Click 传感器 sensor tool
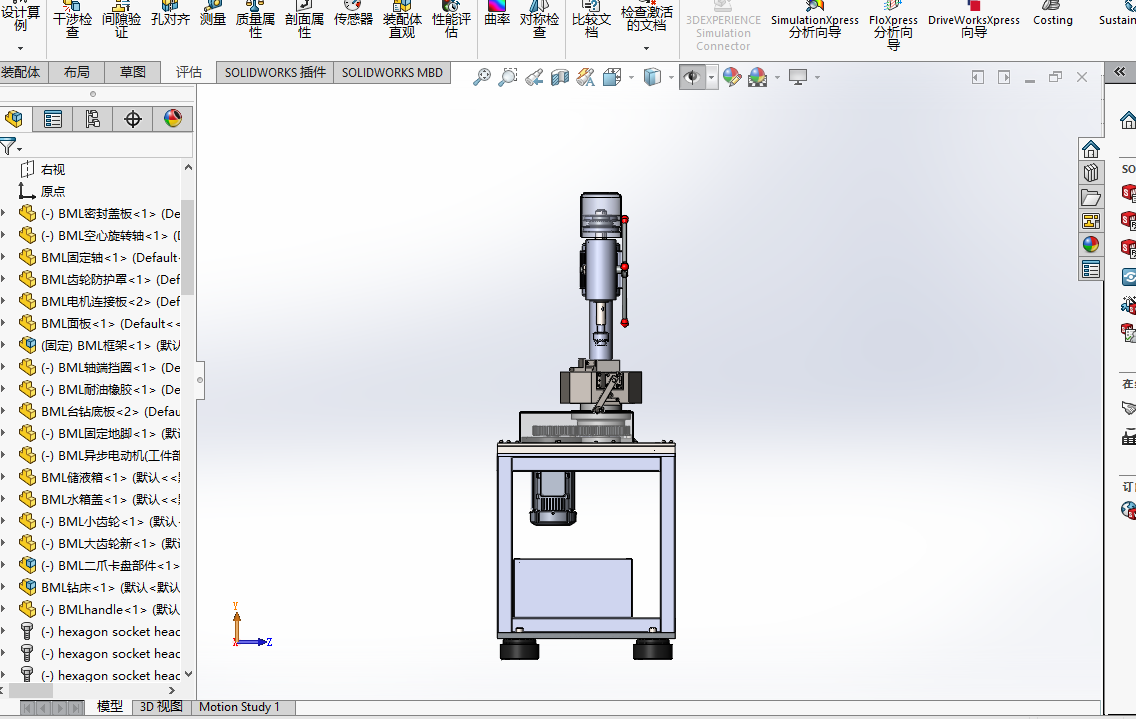The image size is (1136, 719). coord(353,14)
